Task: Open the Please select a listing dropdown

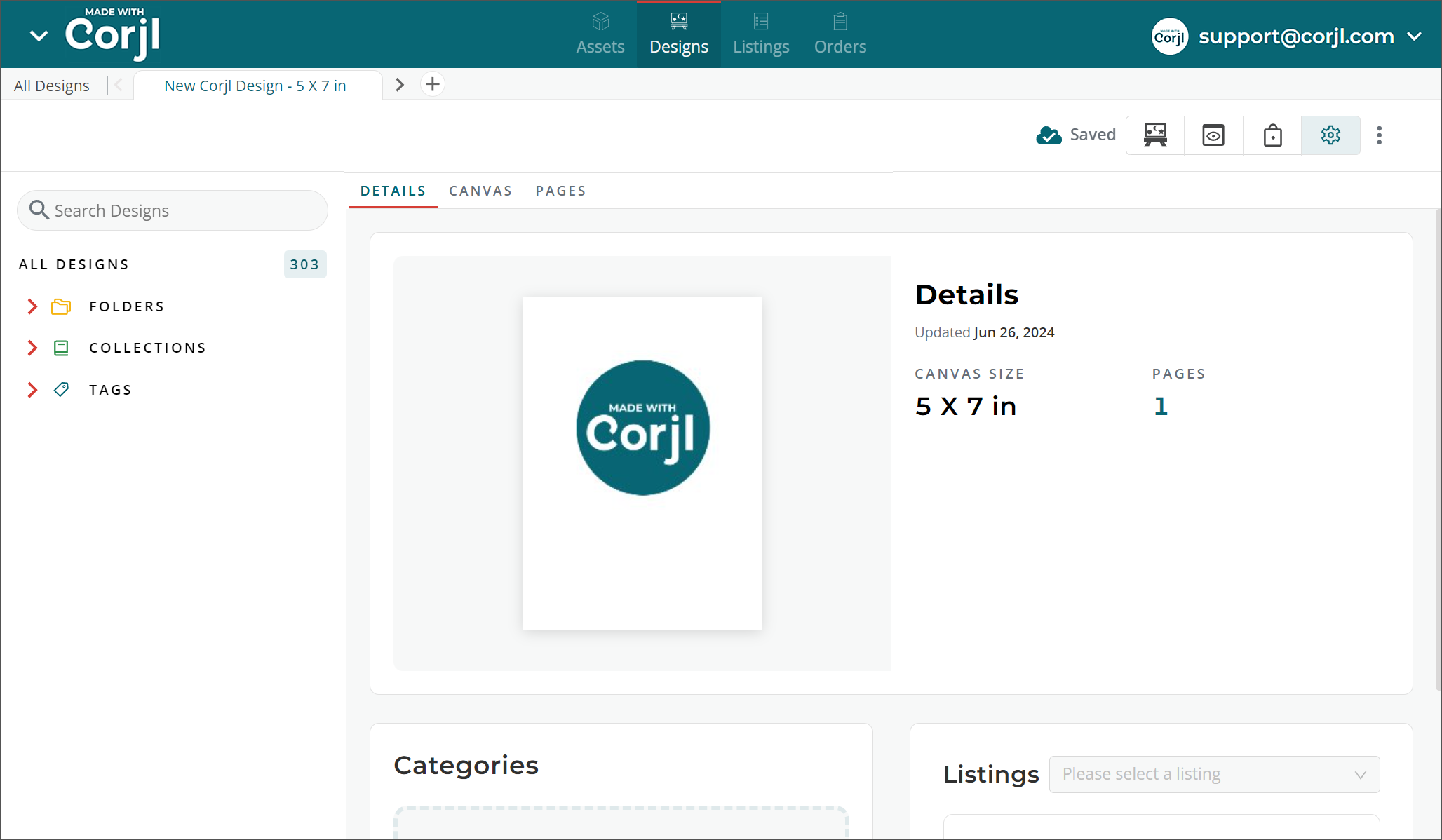Action: [x=1214, y=774]
